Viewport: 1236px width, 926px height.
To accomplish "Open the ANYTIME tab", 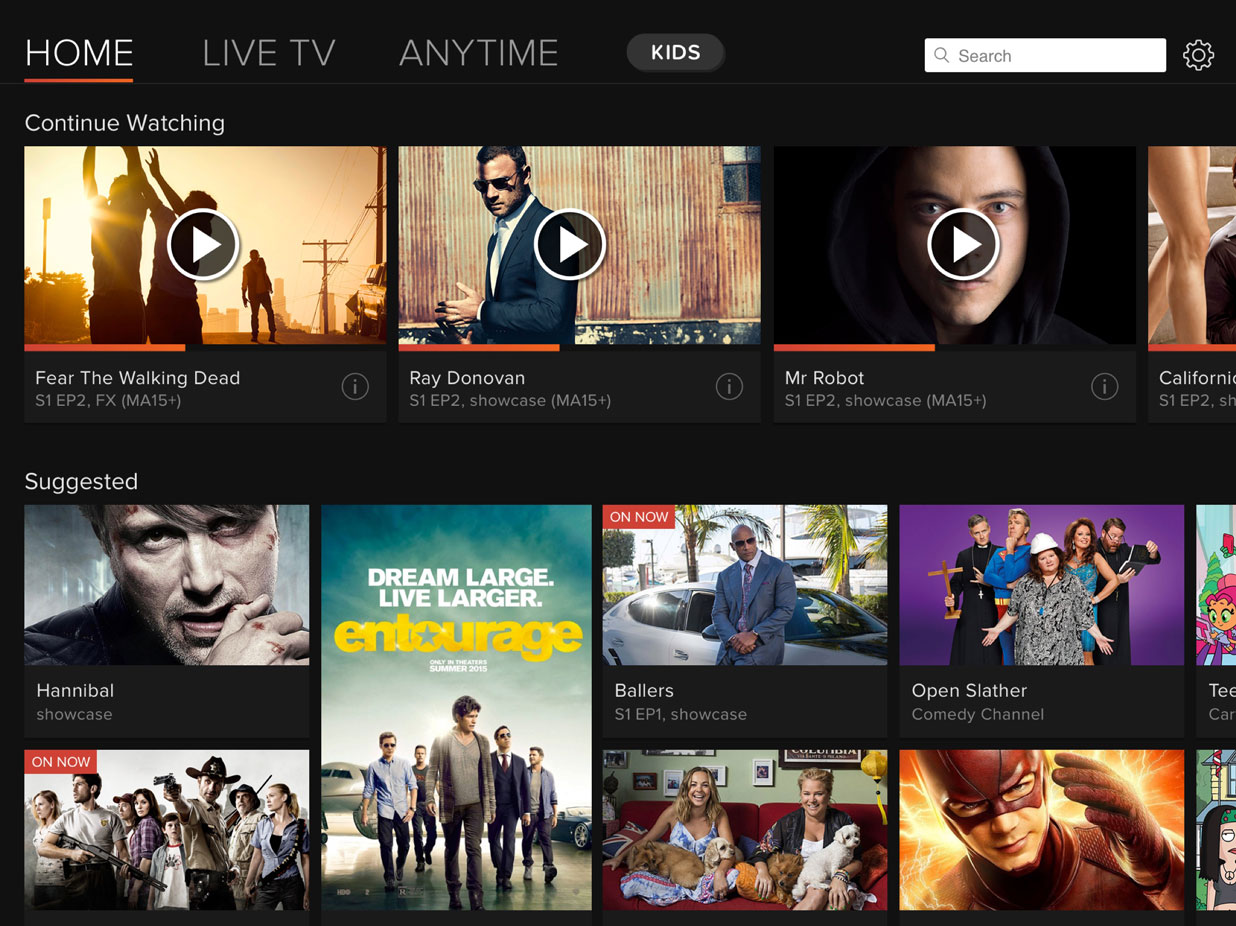I will [478, 53].
